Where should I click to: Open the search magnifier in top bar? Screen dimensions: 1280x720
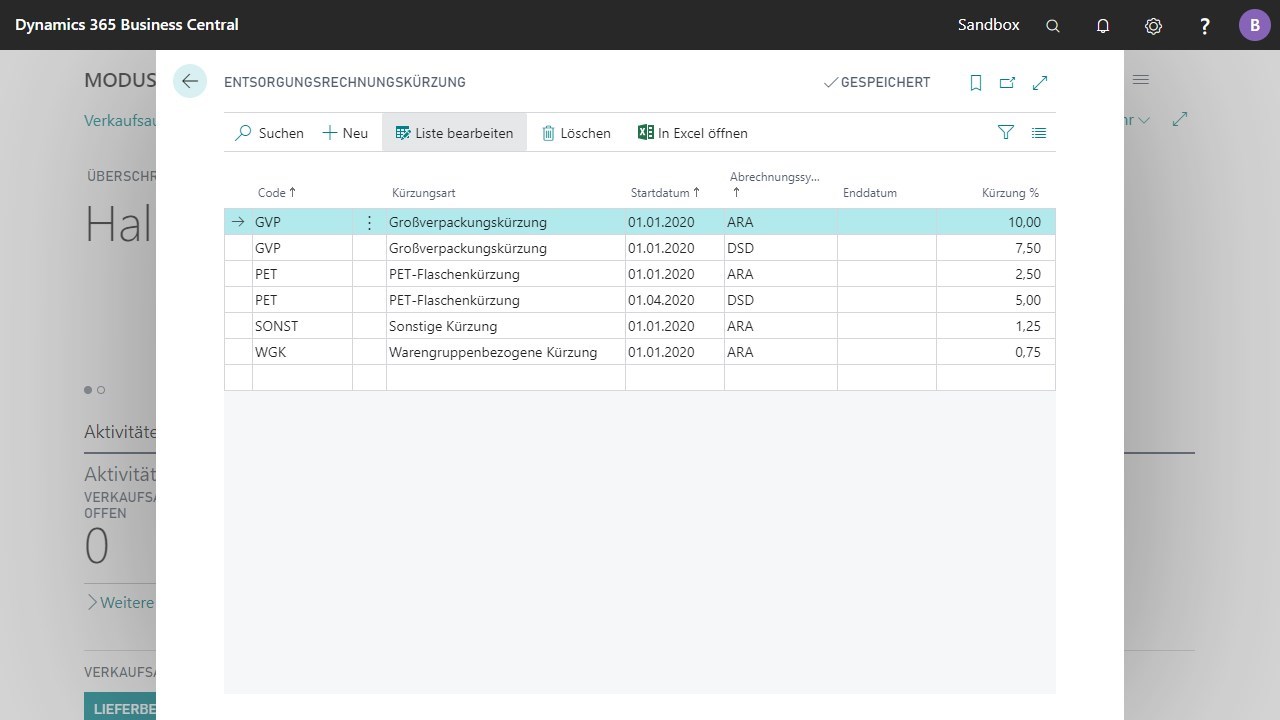tap(1052, 26)
